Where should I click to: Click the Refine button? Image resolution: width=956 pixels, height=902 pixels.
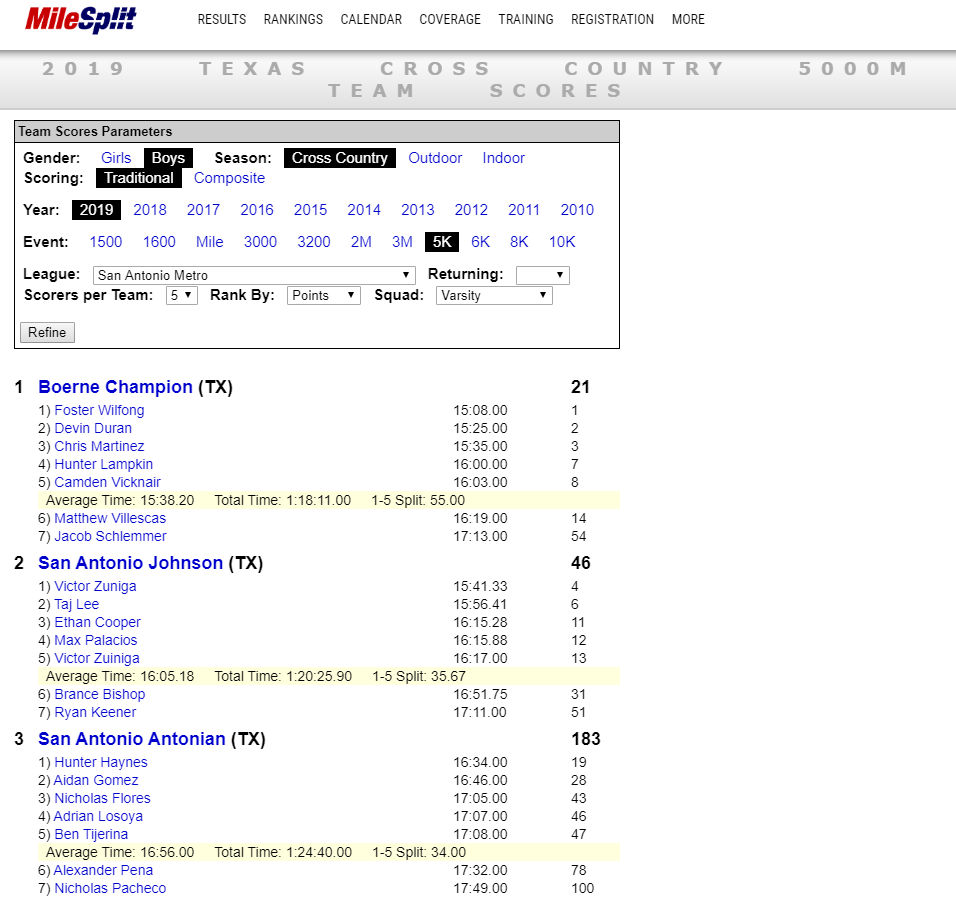(x=46, y=331)
